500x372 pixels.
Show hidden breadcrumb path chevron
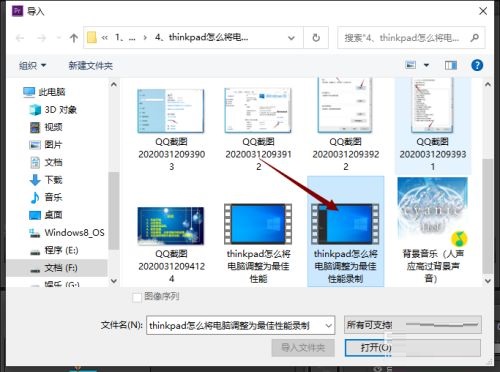tap(105, 38)
